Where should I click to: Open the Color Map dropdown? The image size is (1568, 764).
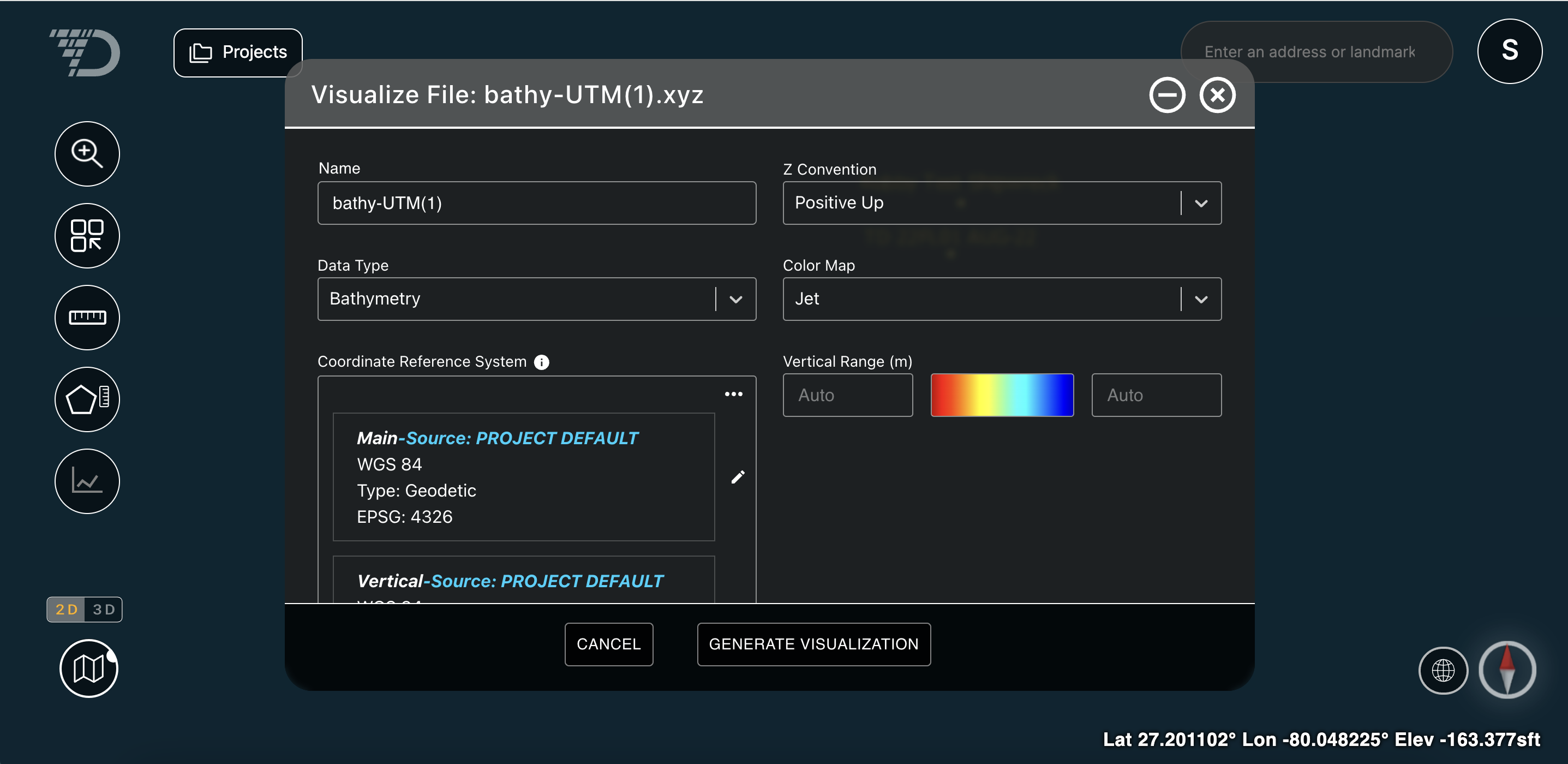1002,299
